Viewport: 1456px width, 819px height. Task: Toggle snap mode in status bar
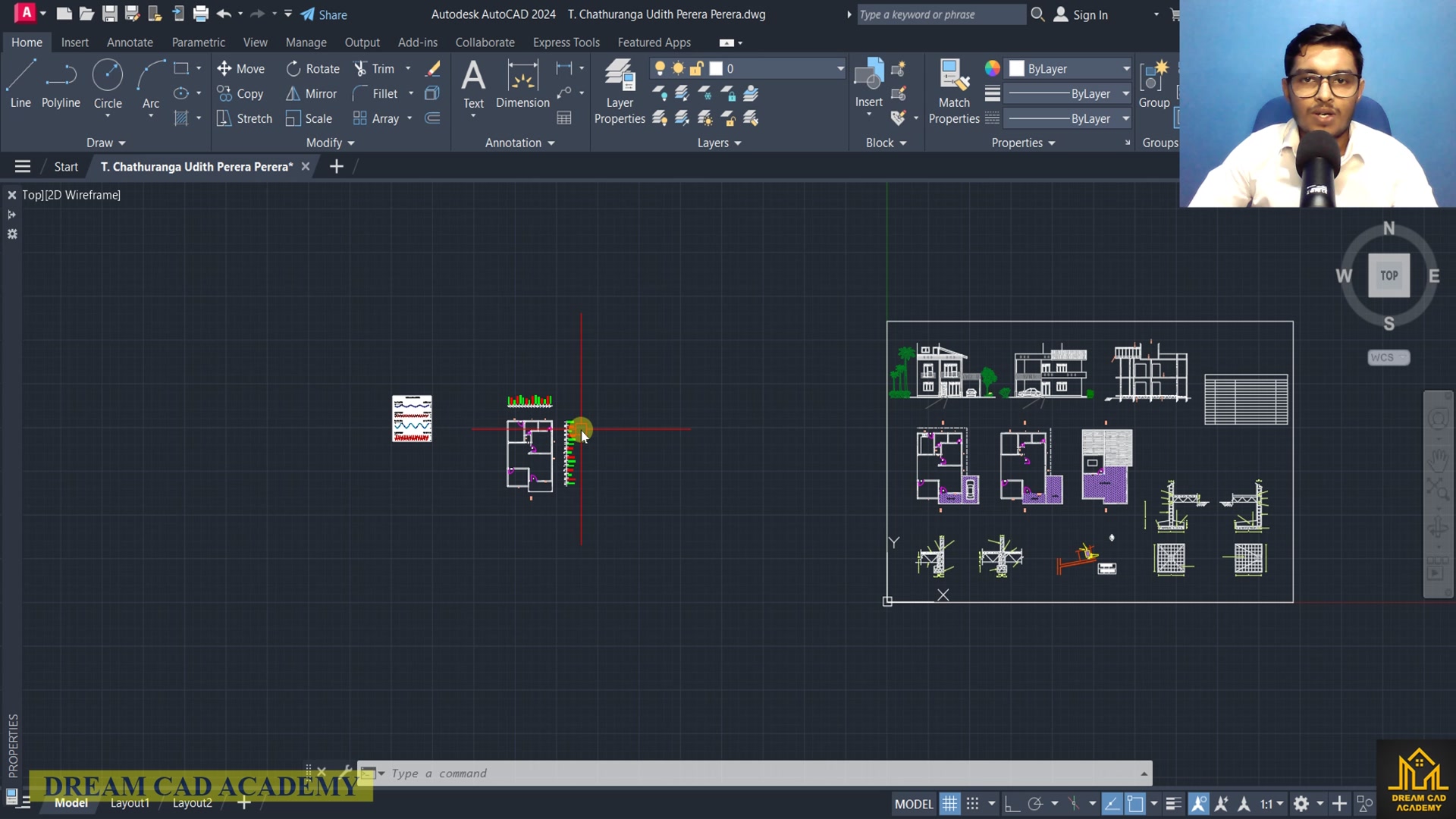(973, 804)
